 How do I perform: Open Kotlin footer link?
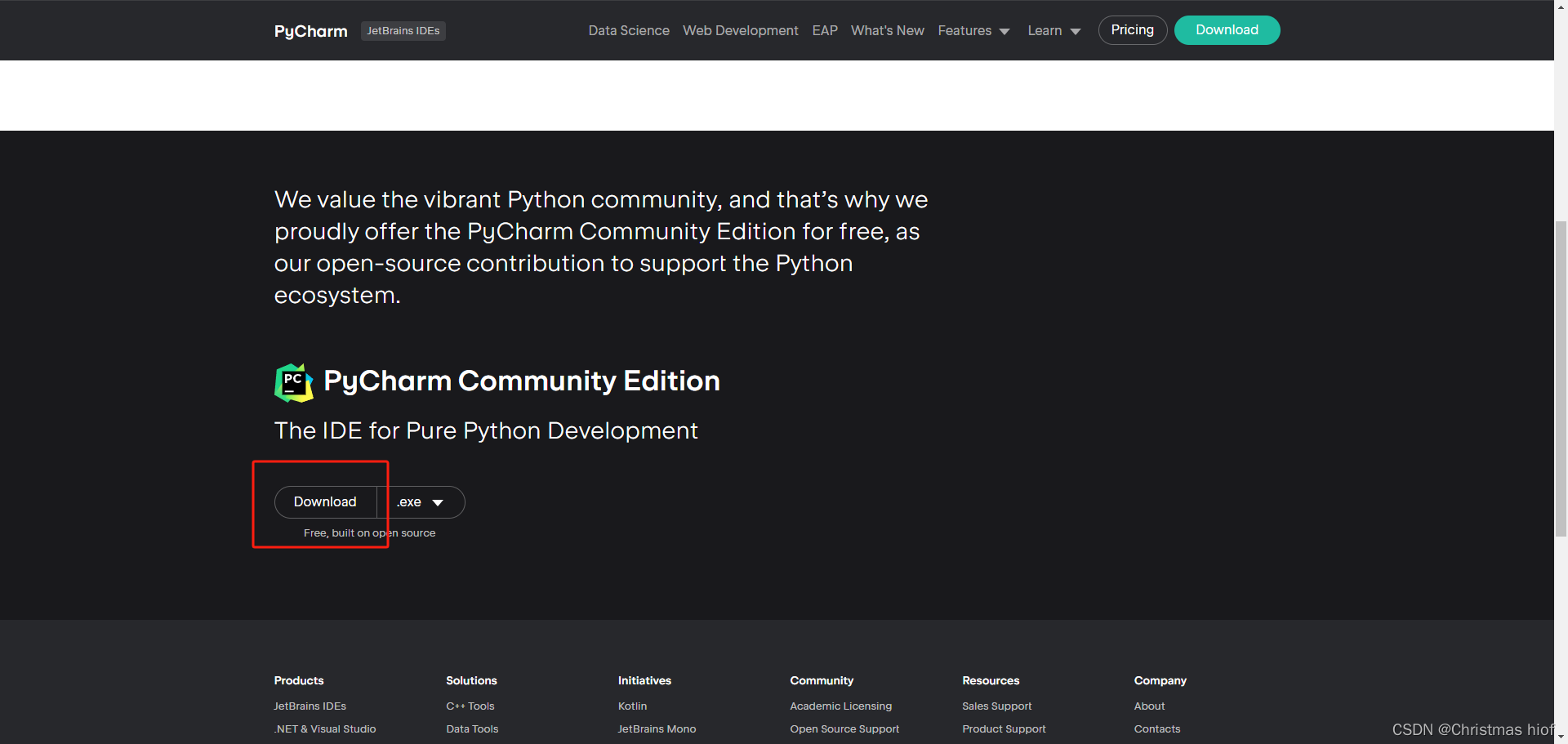point(632,706)
